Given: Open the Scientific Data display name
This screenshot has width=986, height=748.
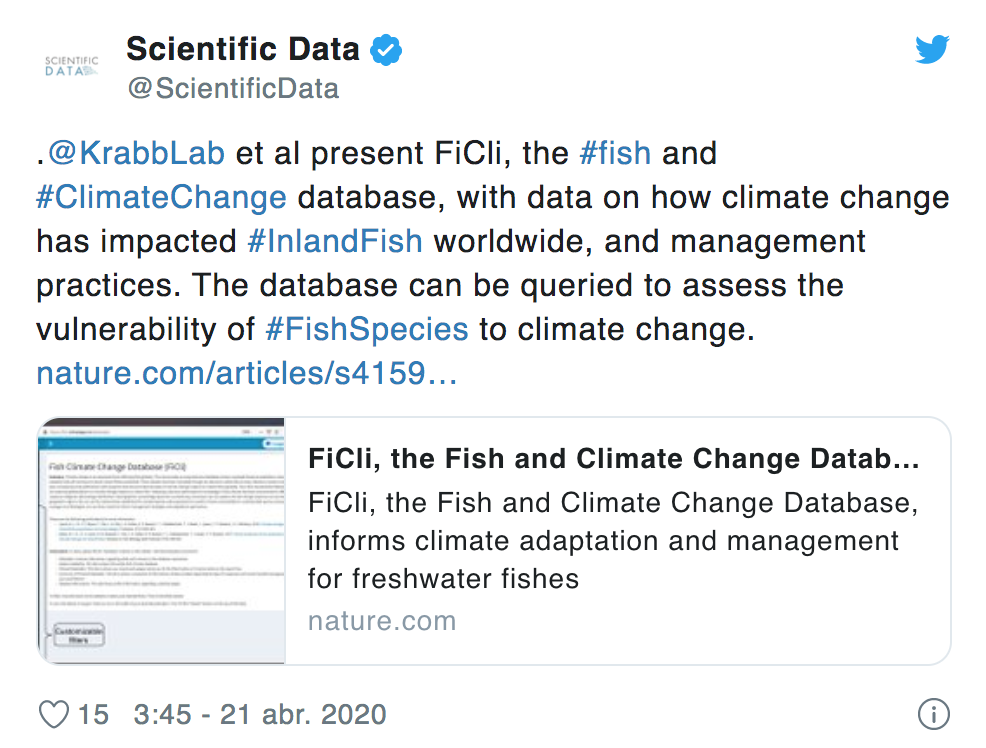Looking at the screenshot, I should pyautogui.click(x=243, y=48).
